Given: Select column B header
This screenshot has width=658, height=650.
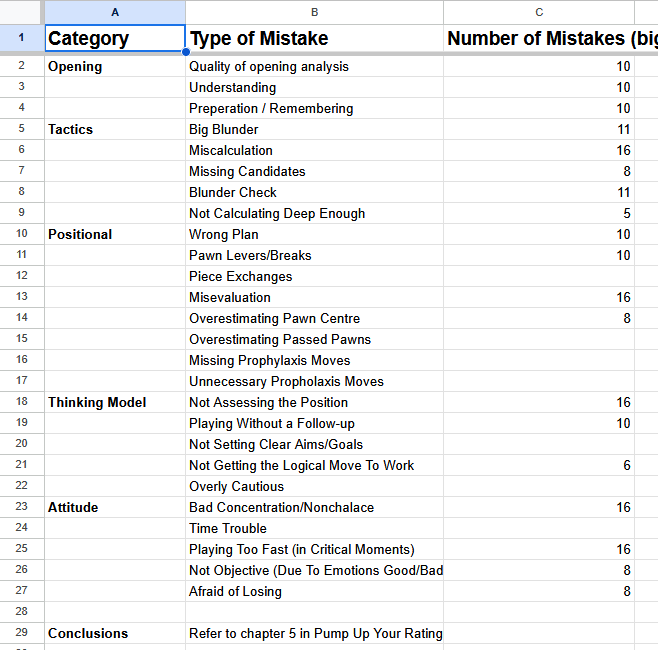Looking at the screenshot, I should 314,12.
